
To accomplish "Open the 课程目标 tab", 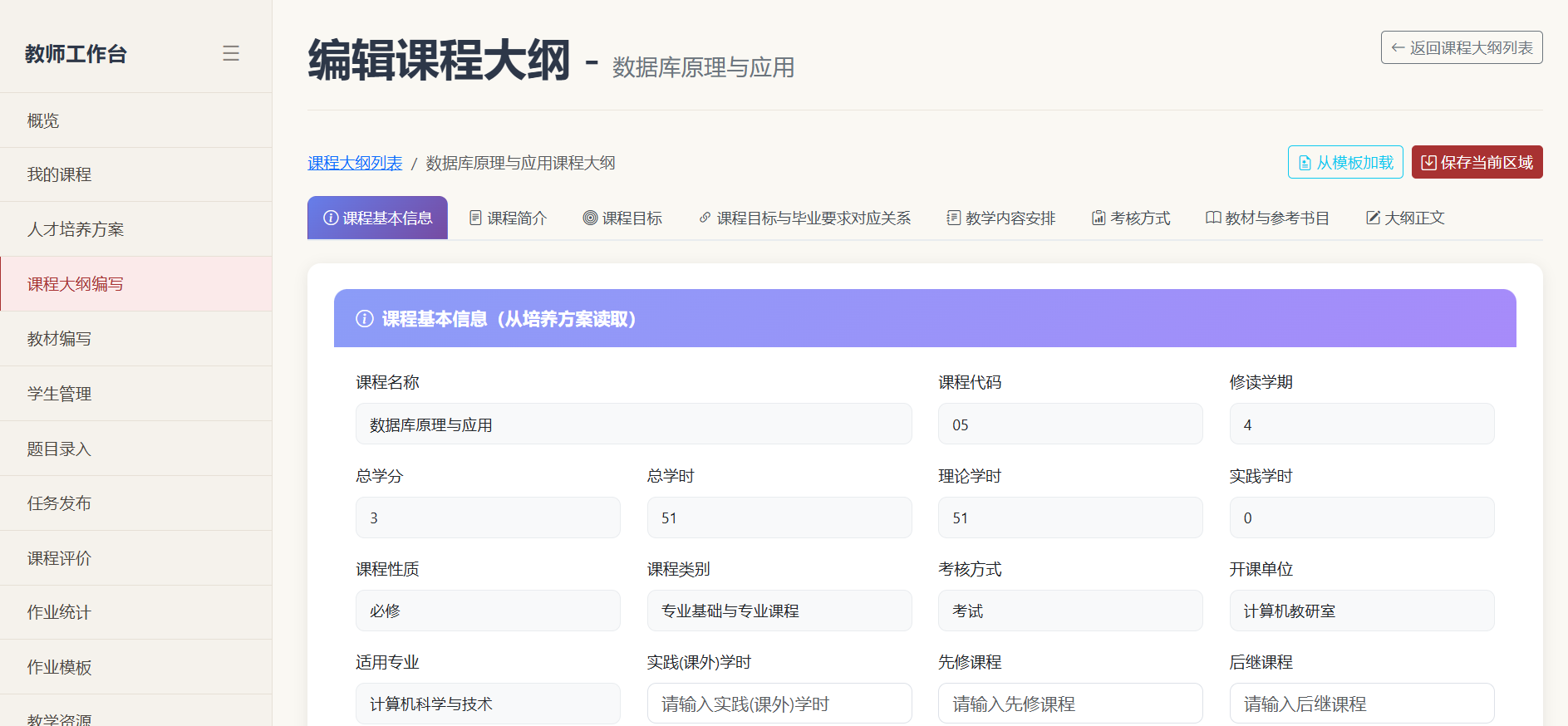I will click(622, 218).
